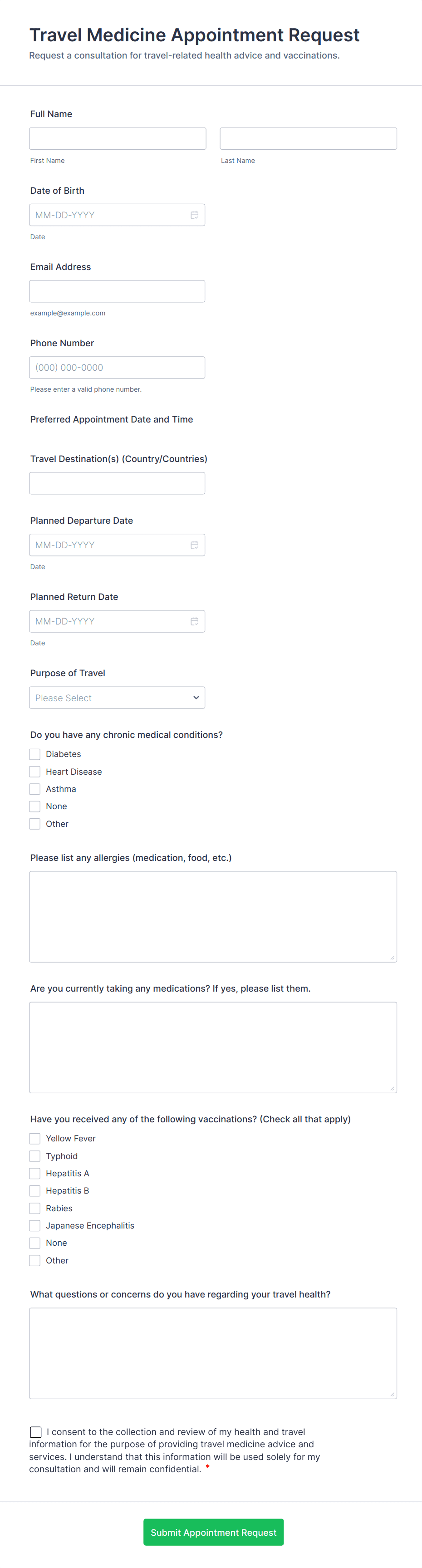The width and height of the screenshot is (422, 1568).
Task: Open the Planned Return Date calendar icon
Action: pyautogui.click(x=194, y=621)
